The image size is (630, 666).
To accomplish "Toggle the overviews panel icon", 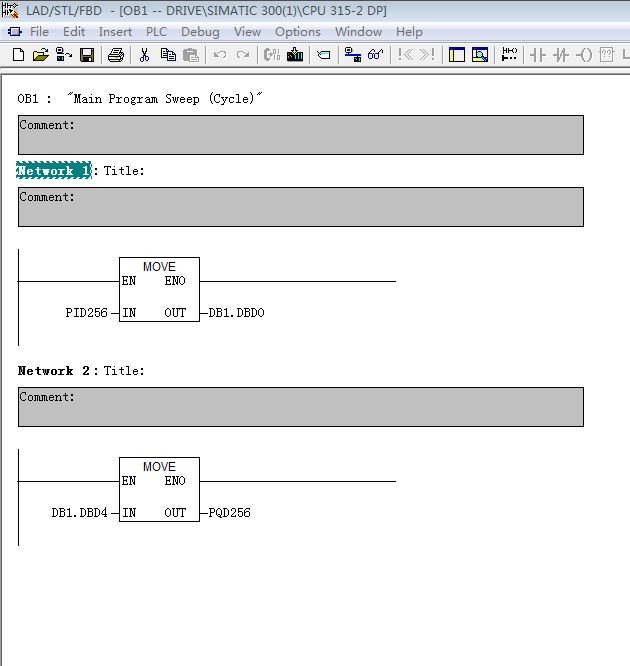I will (x=457, y=55).
